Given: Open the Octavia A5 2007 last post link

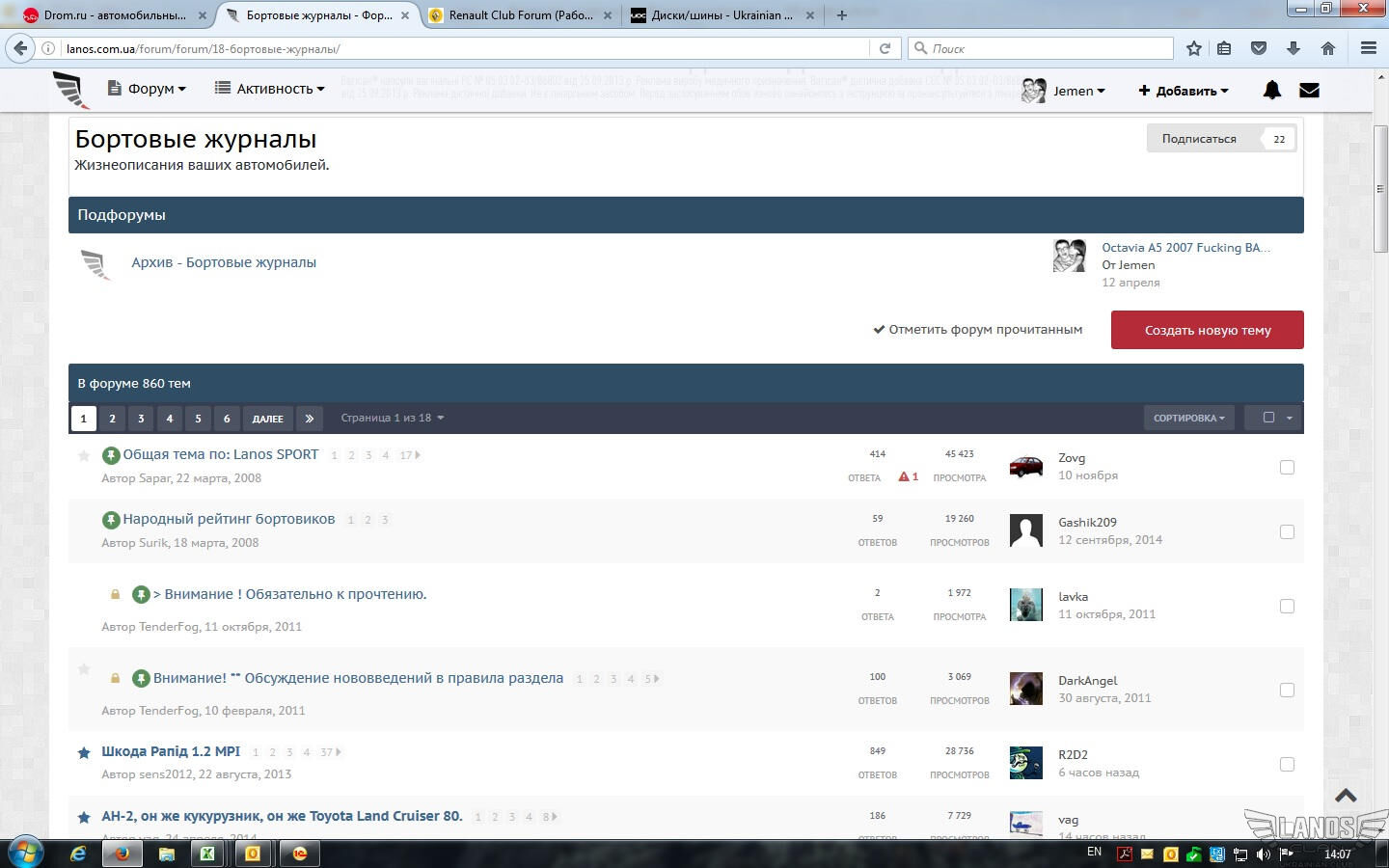Looking at the screenshot, I should click(1186, 248).
